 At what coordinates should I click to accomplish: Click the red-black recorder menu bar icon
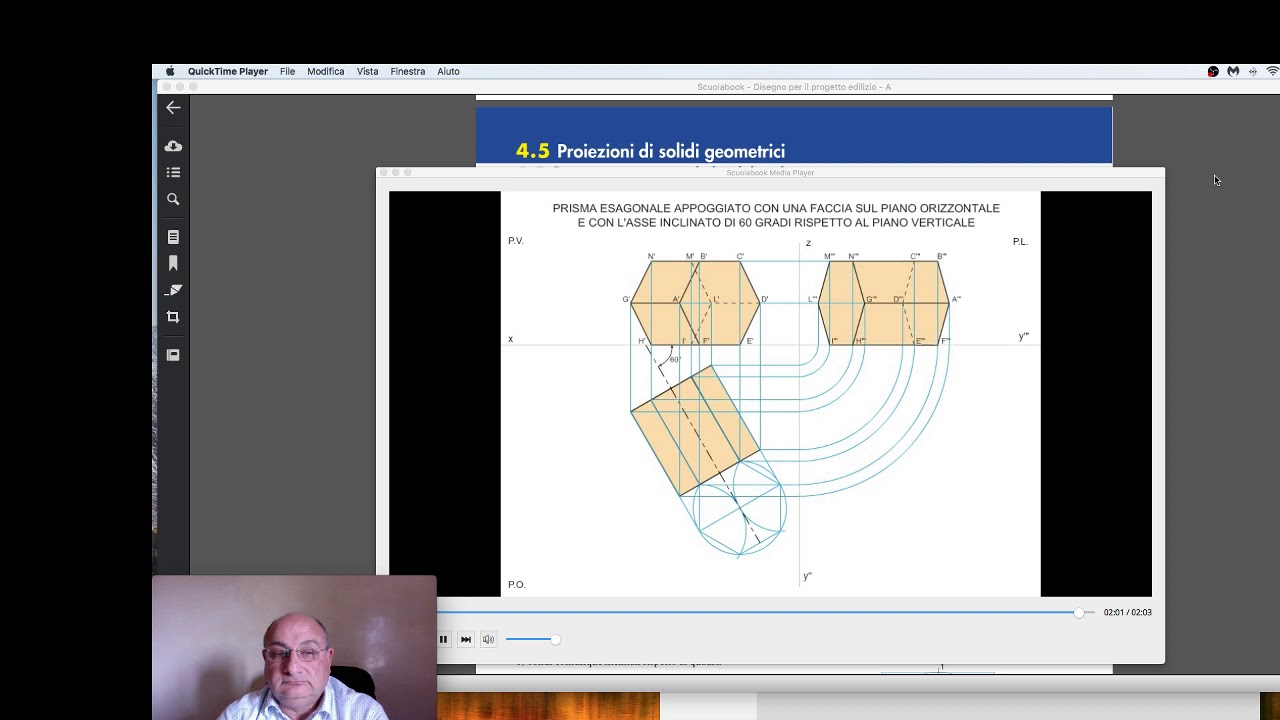[1213, 71]
